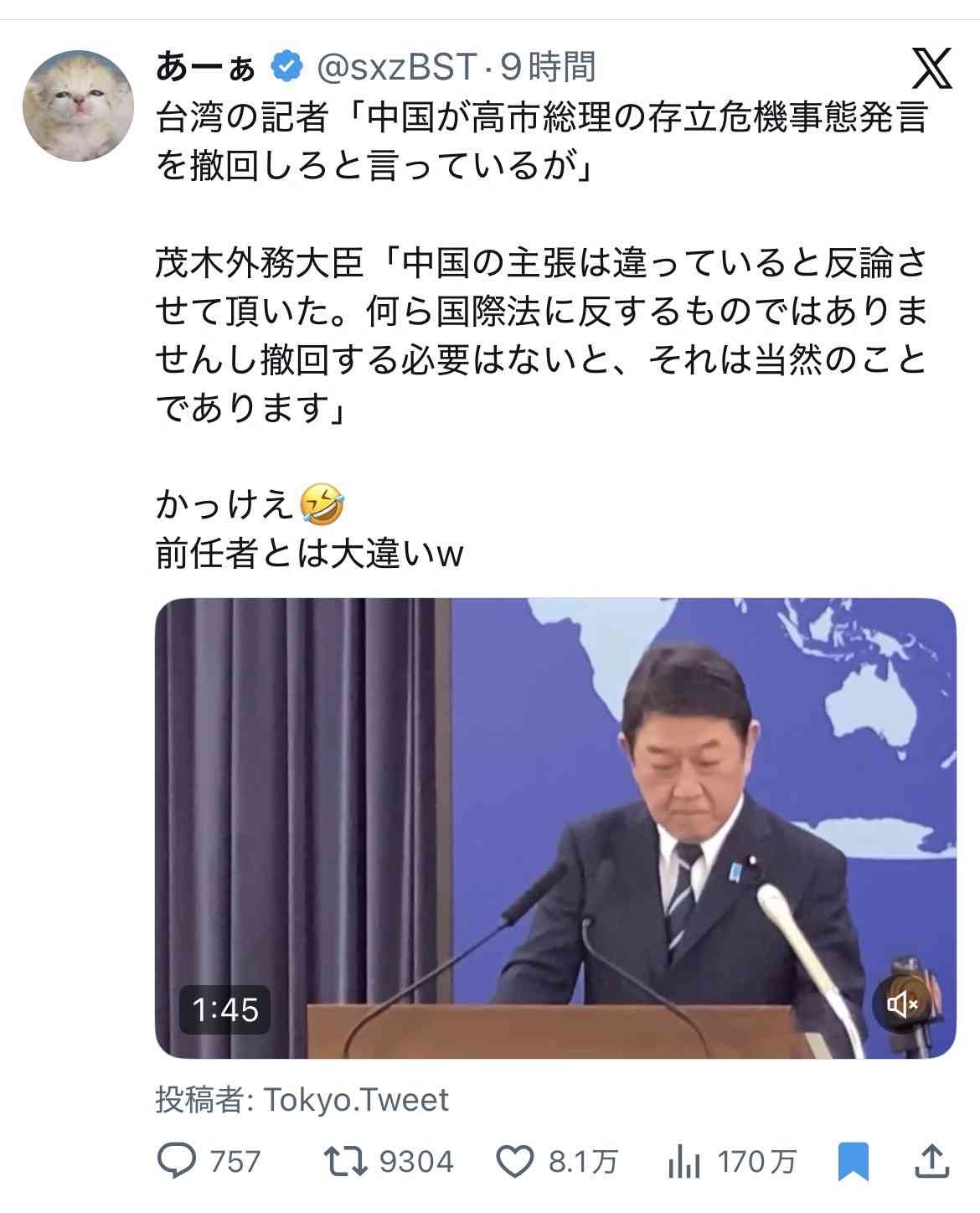980x1213 pixels.
Task: Open the 8.1万 likes count
Action: 584,1162
